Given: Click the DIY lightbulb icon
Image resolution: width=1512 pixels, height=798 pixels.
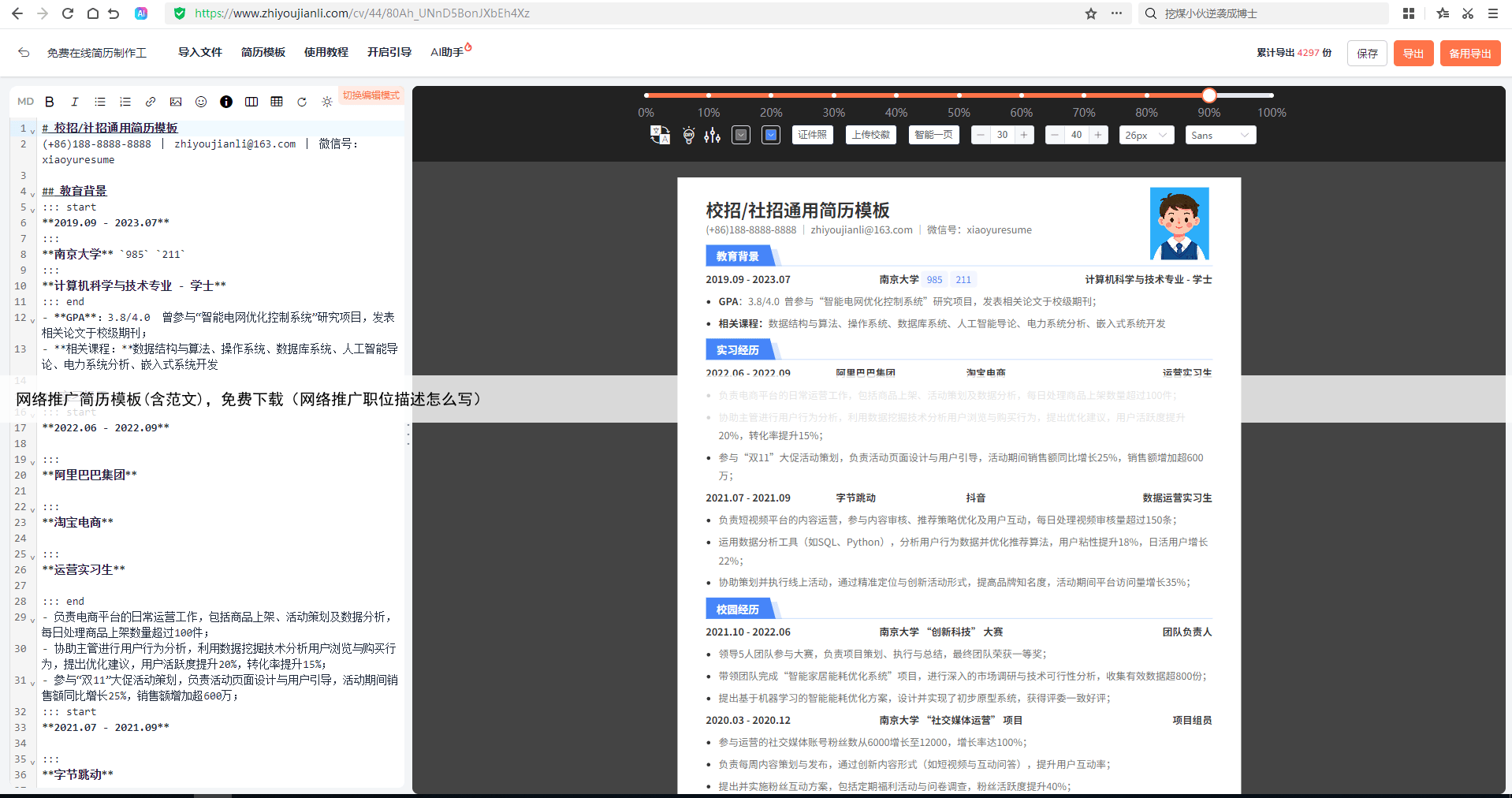Looking at the screenshot, I should 688,135.
